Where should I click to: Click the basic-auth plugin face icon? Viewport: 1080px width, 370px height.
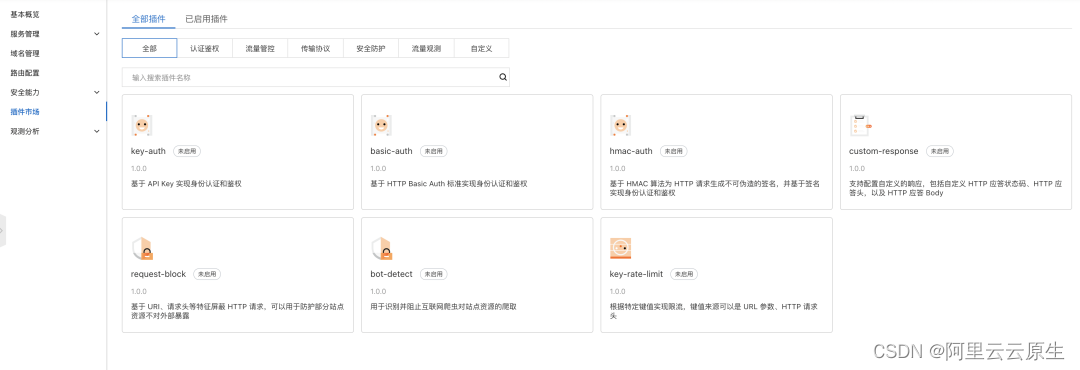pyautogui.click(x=381, y=125)
